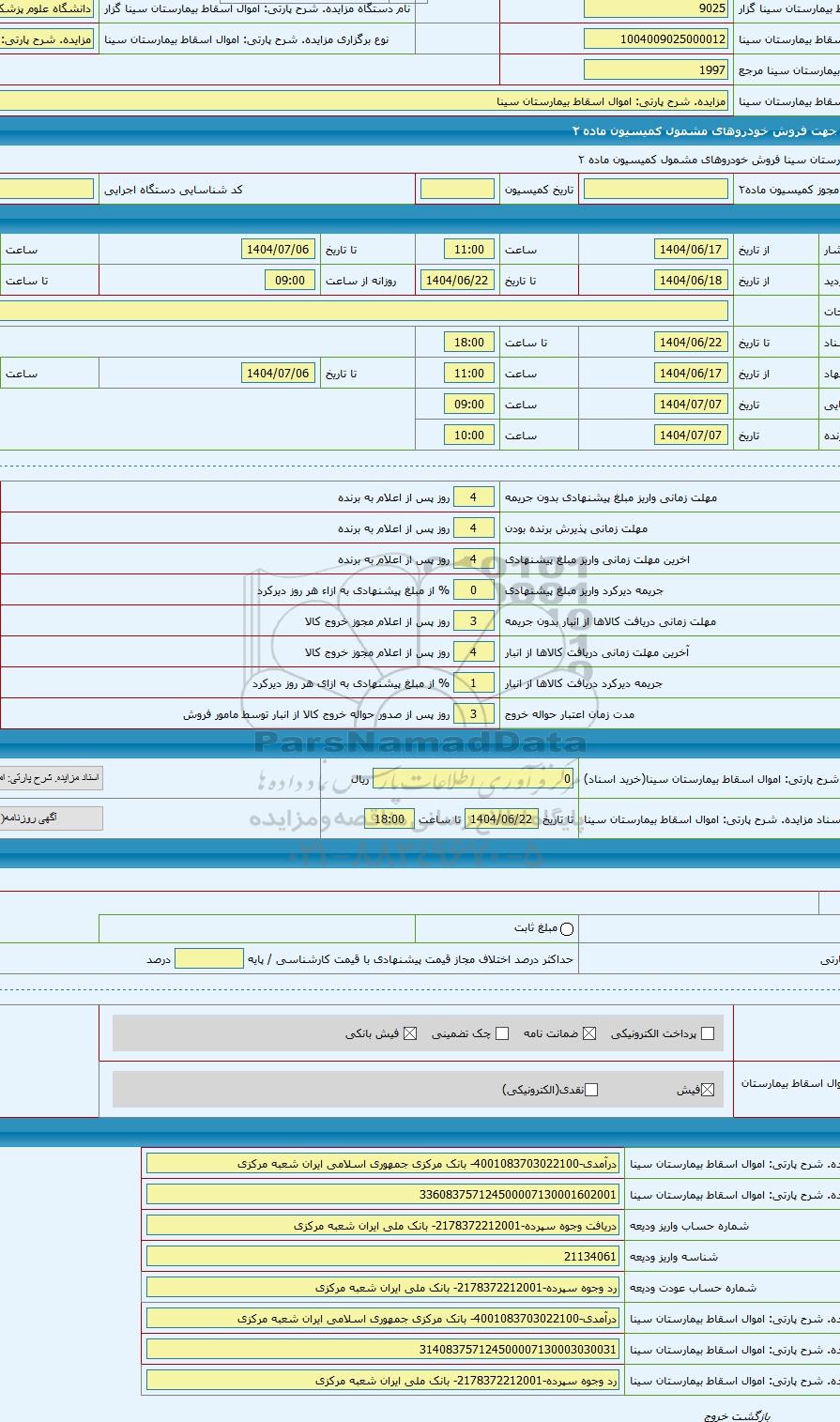Screen dimensions: 840x1422
Task: Click the 09:00 field beside روزانه از ساعت
Action: pos(290,281)
